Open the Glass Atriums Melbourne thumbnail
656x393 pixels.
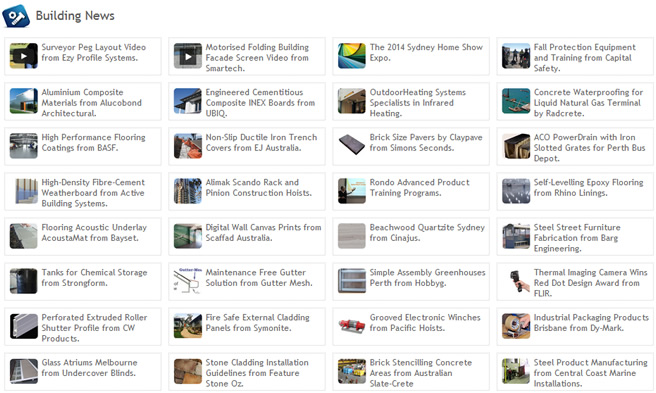coord(24,371)
